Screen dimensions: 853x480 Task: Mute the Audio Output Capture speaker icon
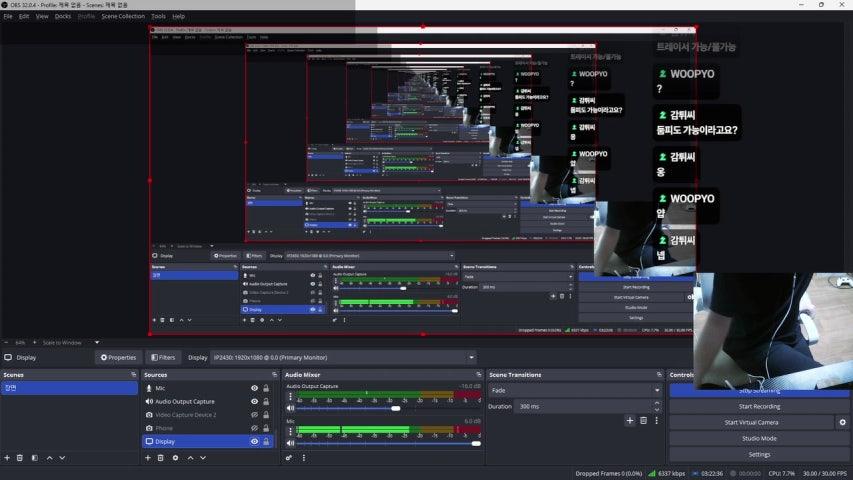(x=291, y=408)
